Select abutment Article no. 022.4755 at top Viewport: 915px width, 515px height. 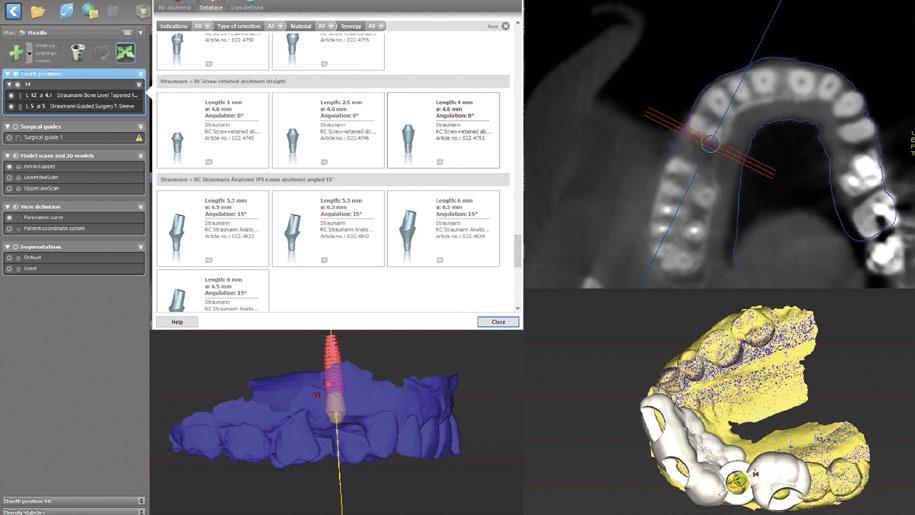pos(329,51)
